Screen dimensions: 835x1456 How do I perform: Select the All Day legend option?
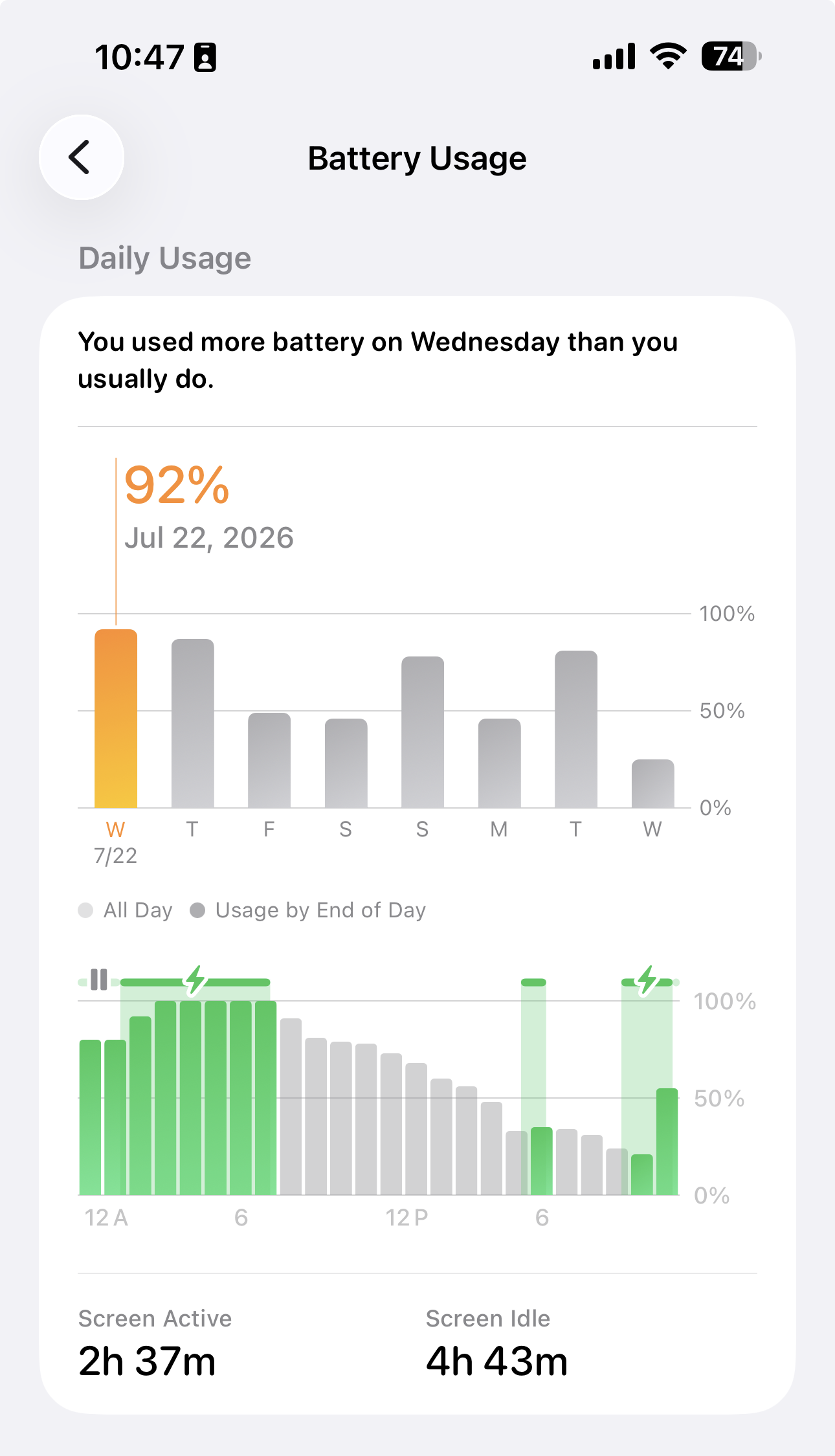click(x=126, y=910)
